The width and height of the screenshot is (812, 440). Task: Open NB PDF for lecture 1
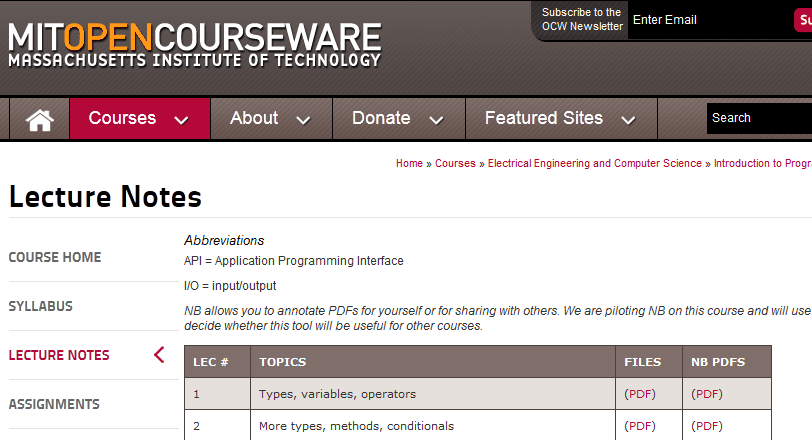click(706, 394)
